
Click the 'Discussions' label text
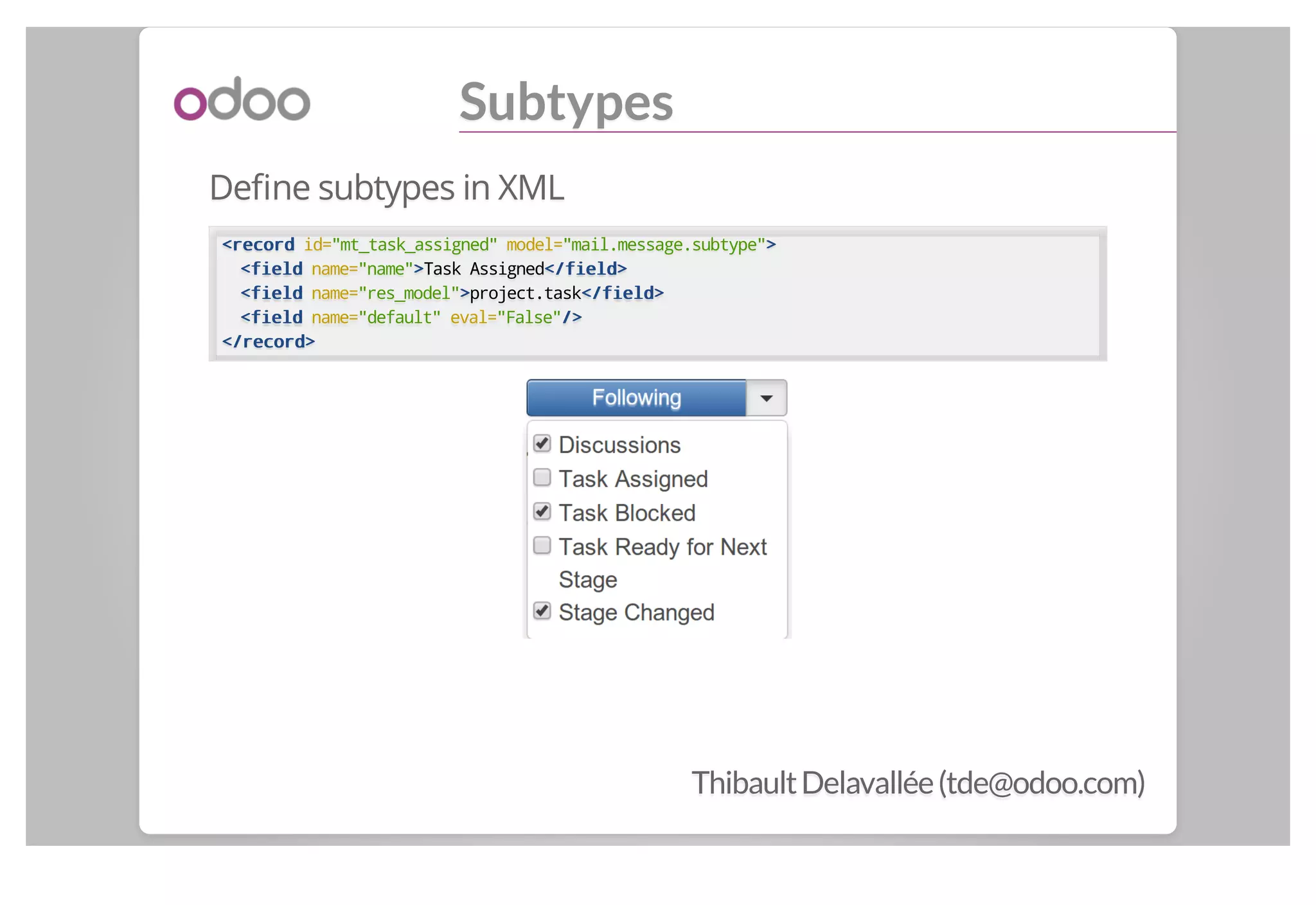(619, 445)
